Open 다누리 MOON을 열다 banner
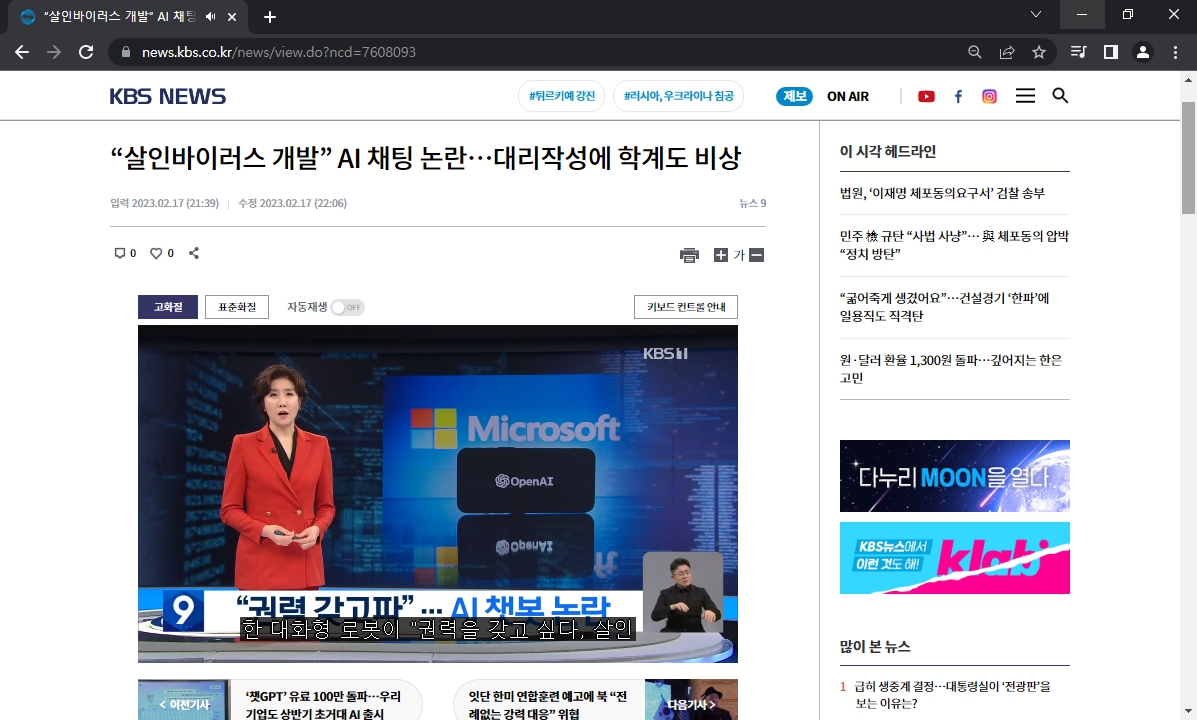Screen dimensions: 1197x720 click(x=954, y=476)
